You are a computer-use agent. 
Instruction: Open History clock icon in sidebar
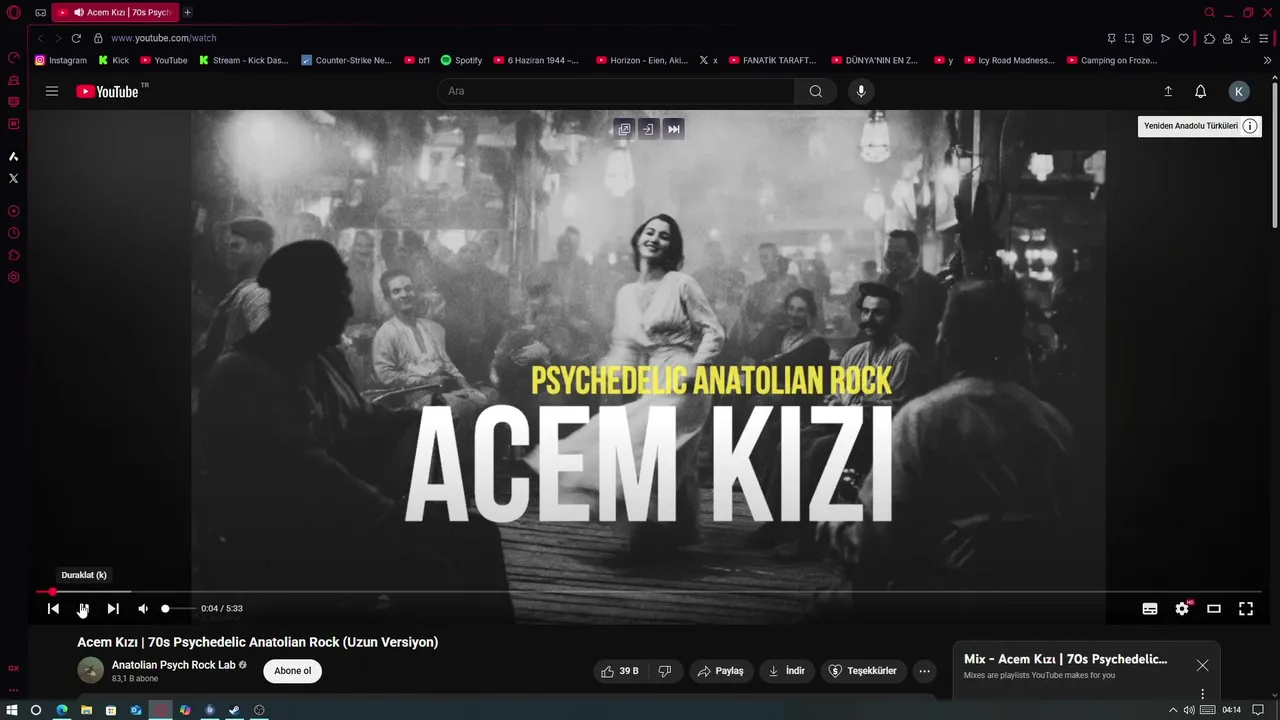tap(14, 233)
